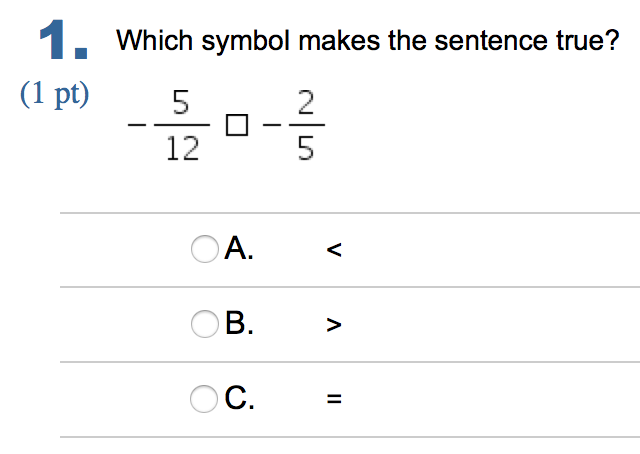Click the equals symbol in option C
Viewport: 640px width, 454px height.
coord(334,400)
